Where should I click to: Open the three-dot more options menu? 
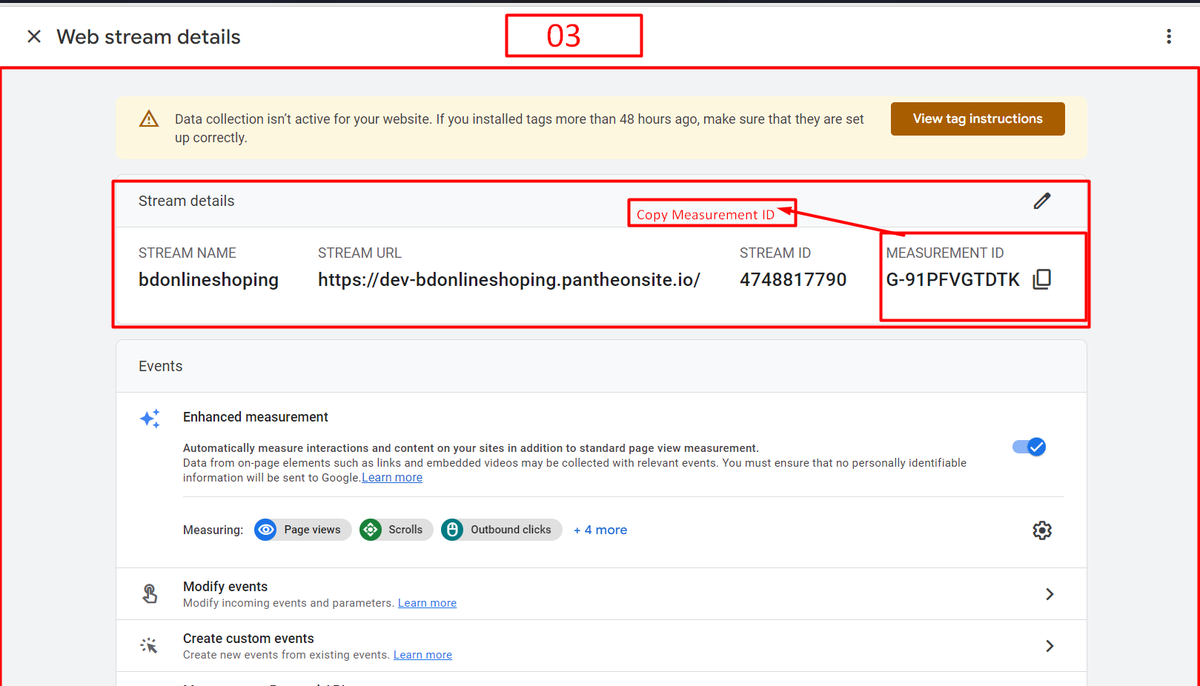point(1168,37)
